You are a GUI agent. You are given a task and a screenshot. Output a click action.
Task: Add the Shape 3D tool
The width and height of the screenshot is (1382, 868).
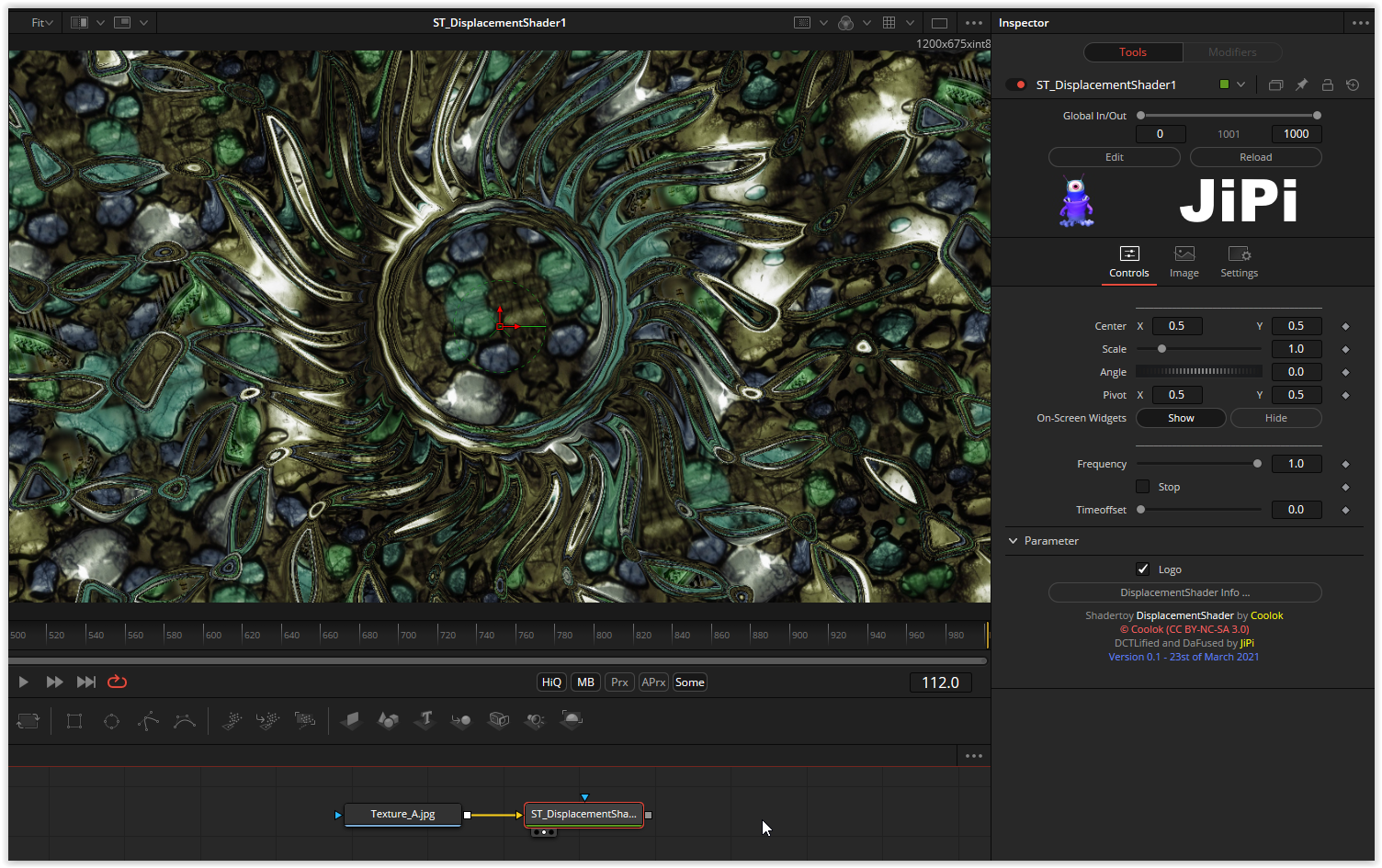pyautogui.click(x=388, y=721)
